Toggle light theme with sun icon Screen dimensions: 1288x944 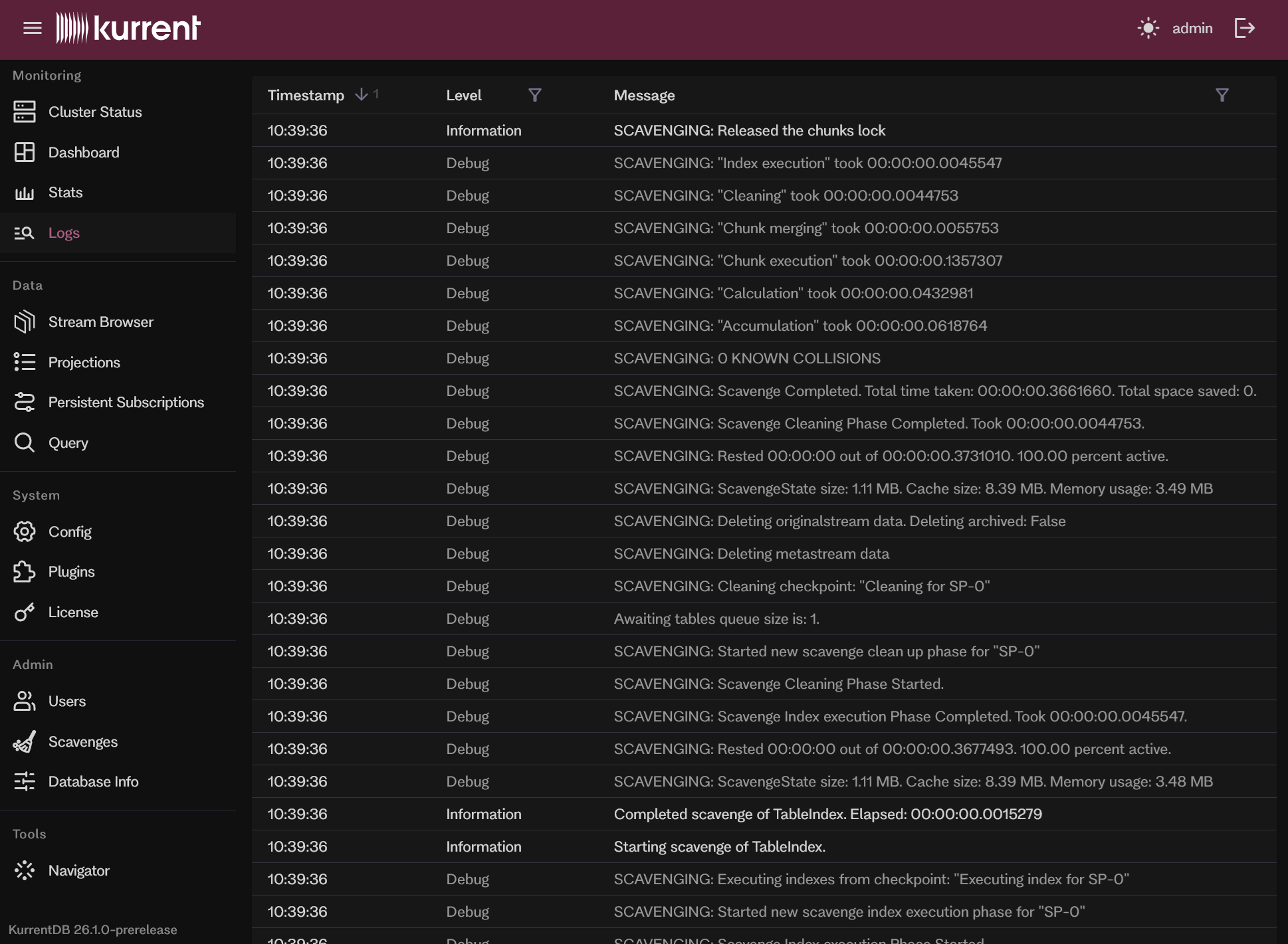point(1148,28)
